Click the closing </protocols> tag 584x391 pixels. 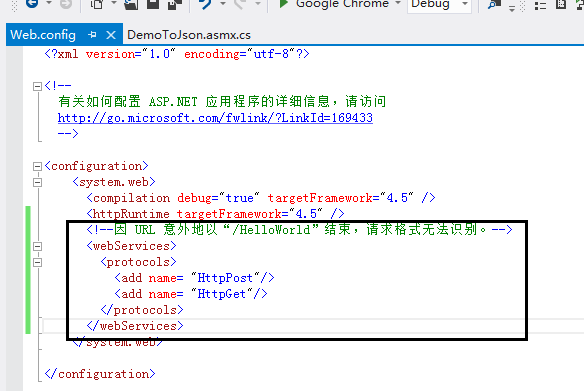pos(142,310)
